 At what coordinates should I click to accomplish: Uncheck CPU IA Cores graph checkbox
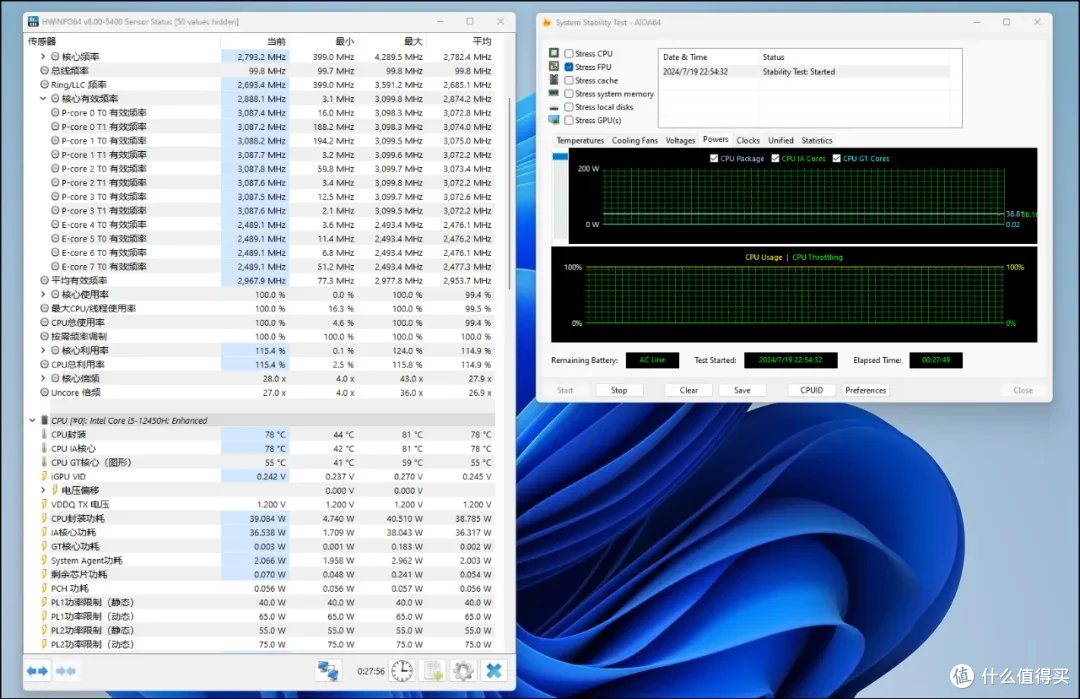(776, 158)
